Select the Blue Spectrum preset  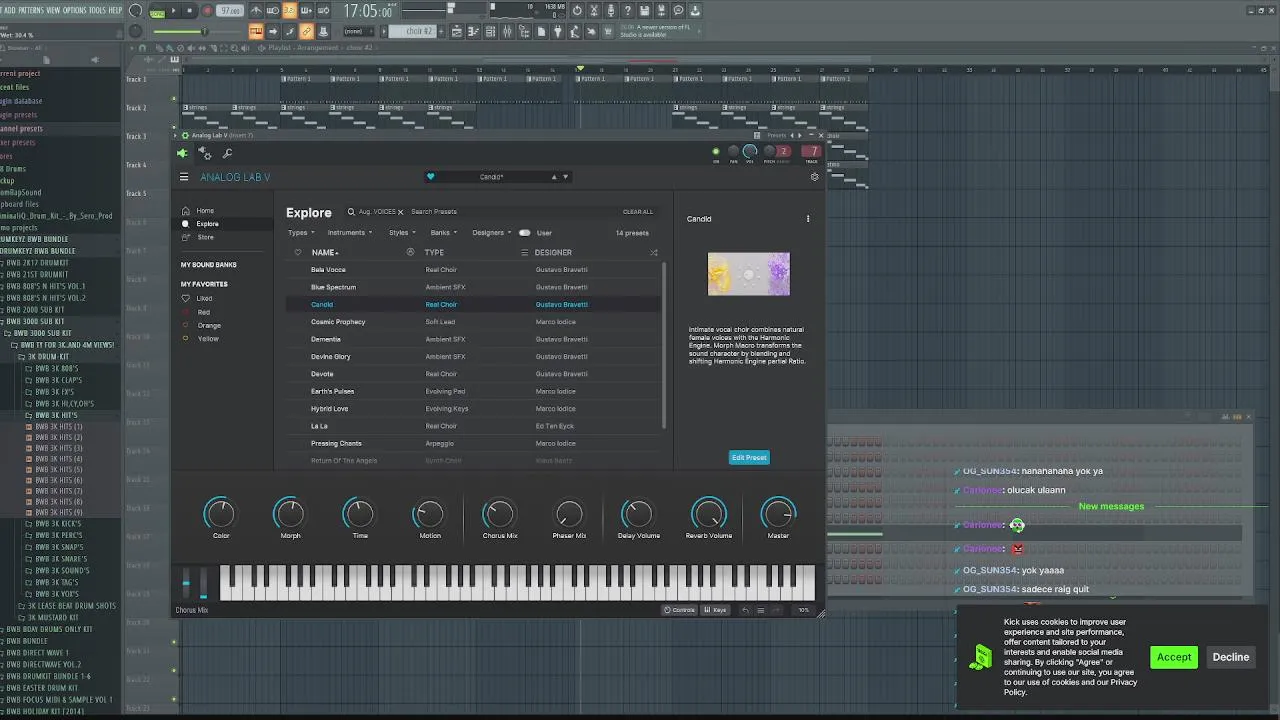(x=473, y=287)
